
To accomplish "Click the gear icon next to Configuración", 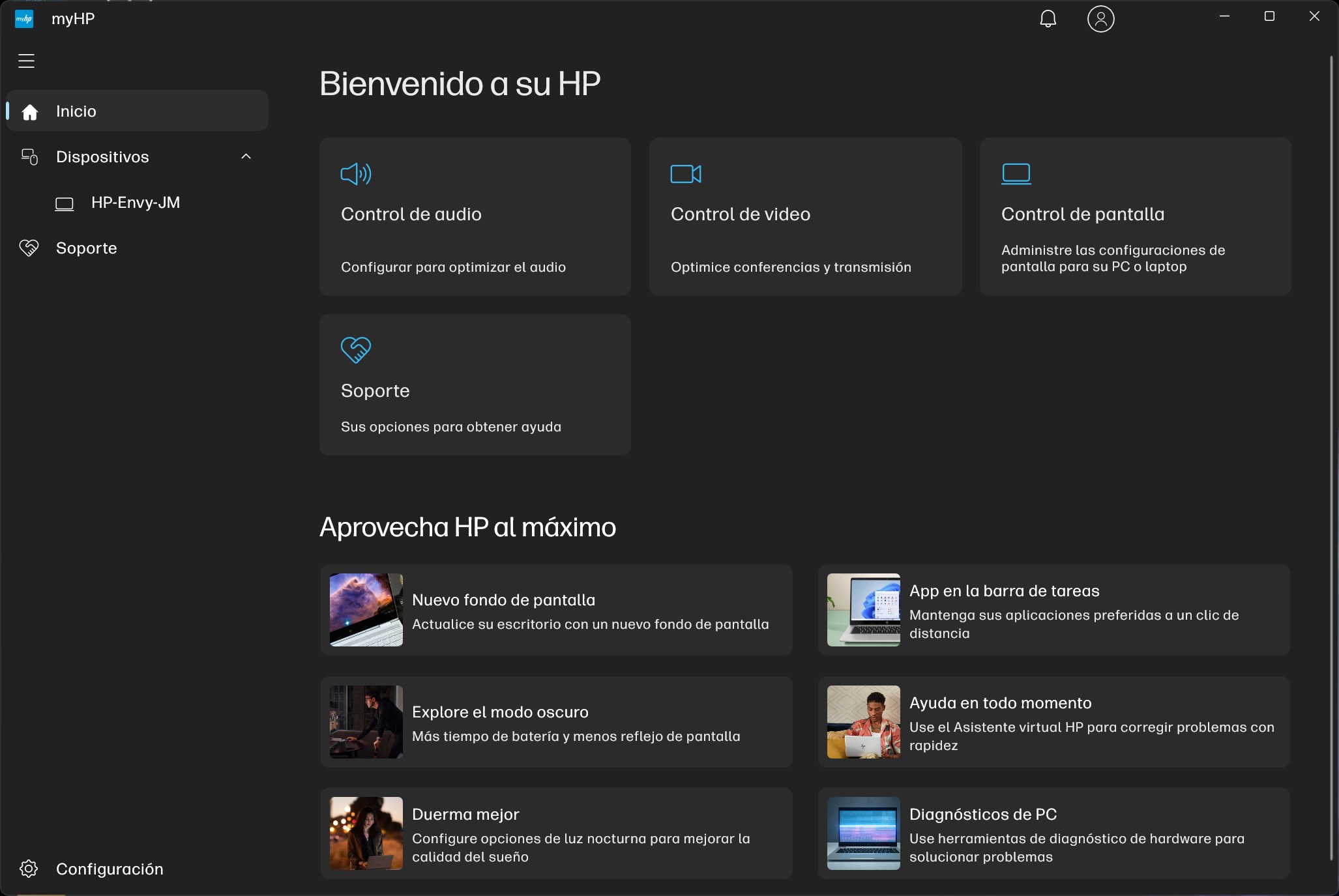I will (29, 869).
